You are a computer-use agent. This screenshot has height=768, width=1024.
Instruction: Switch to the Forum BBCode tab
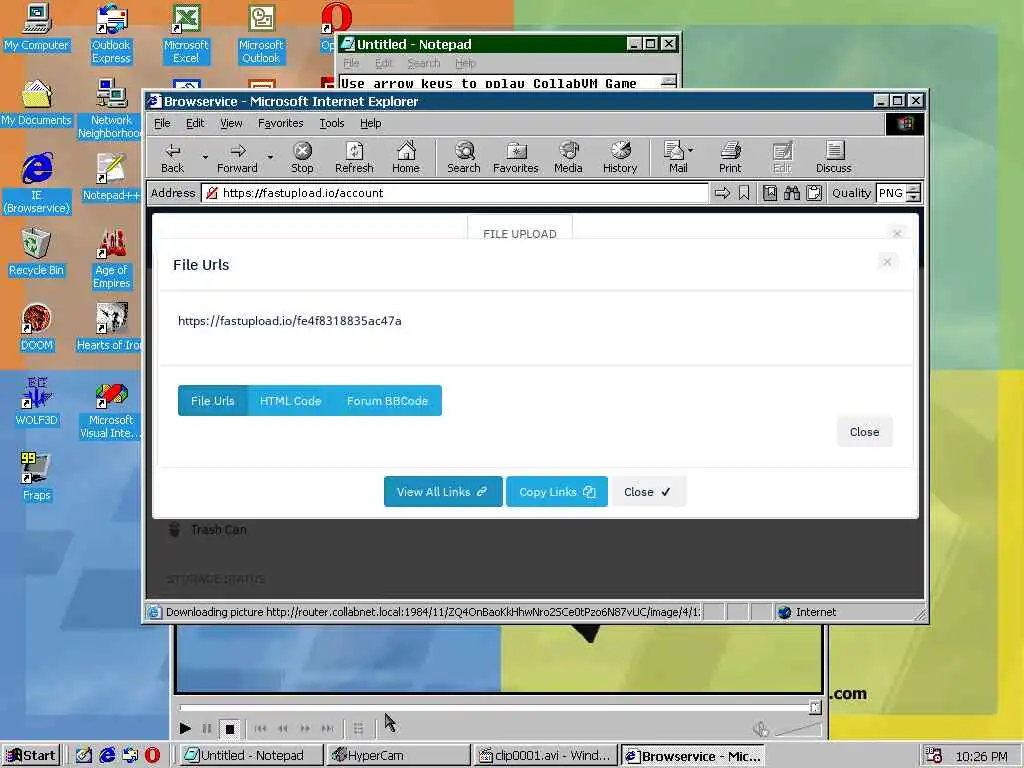[387, 400]
